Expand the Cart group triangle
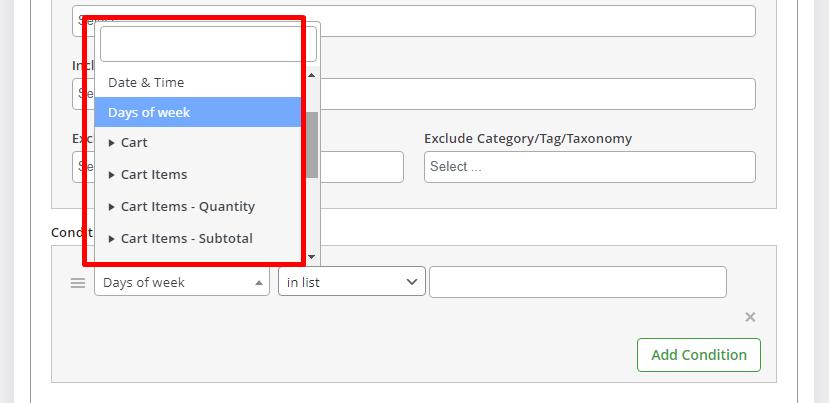 pos(112,143)
